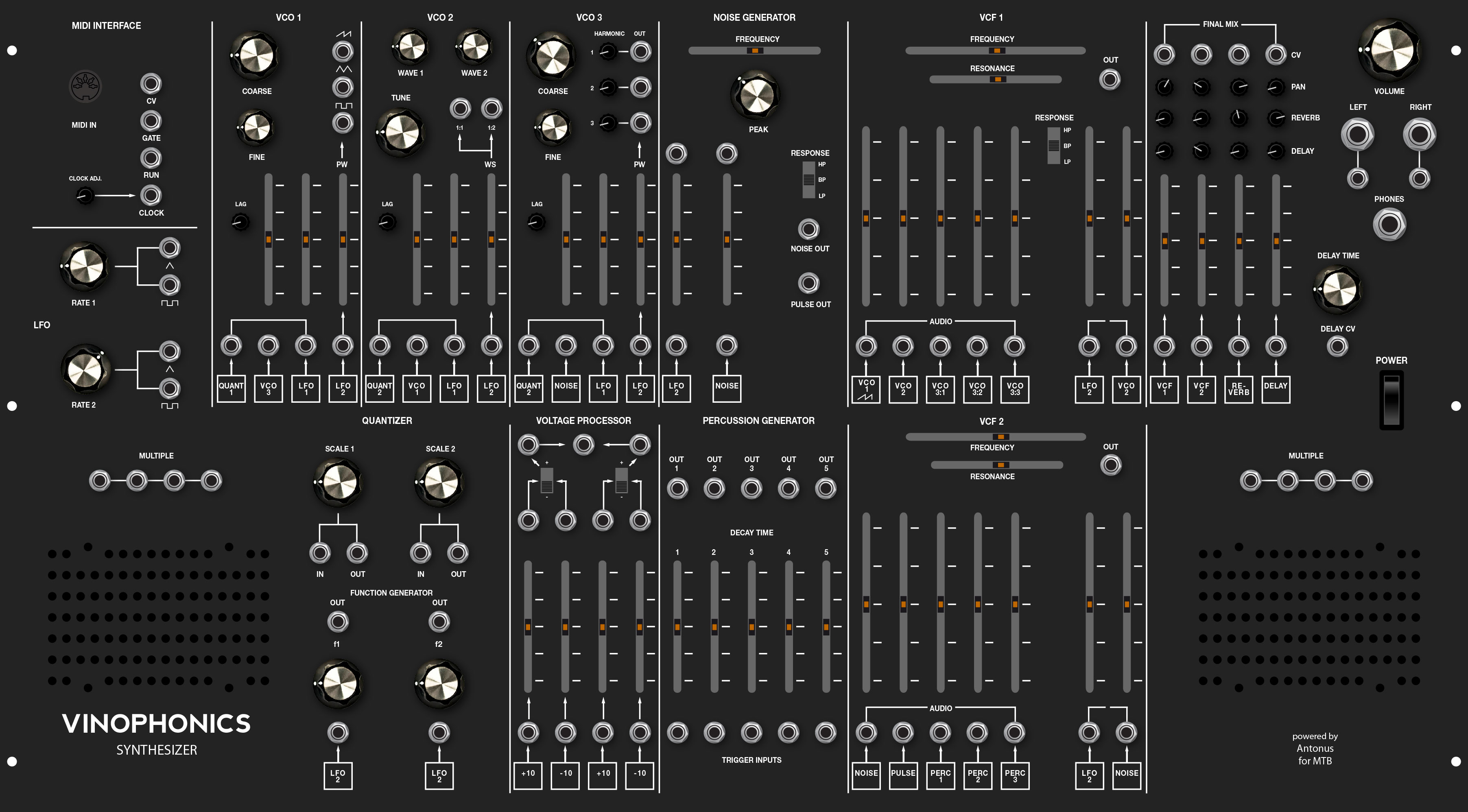Click the Noise Generator PEAK knob

(x=755, y=95)
